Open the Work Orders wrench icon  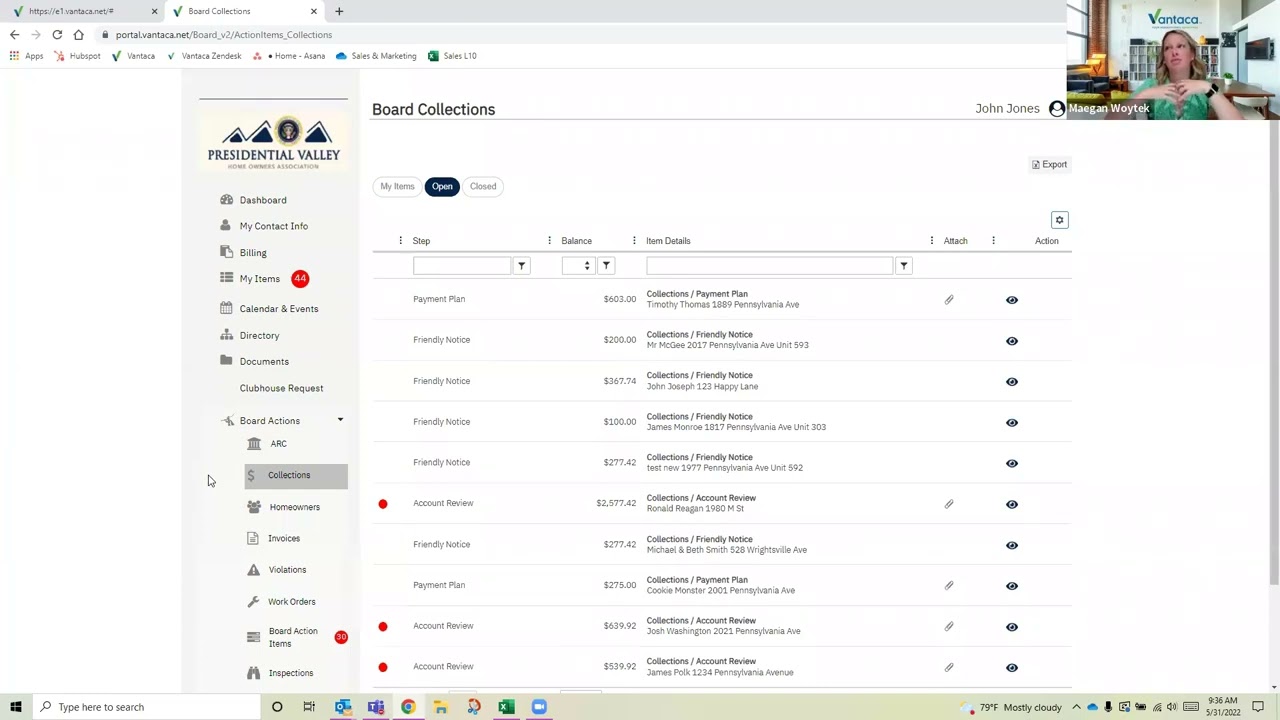253,601
